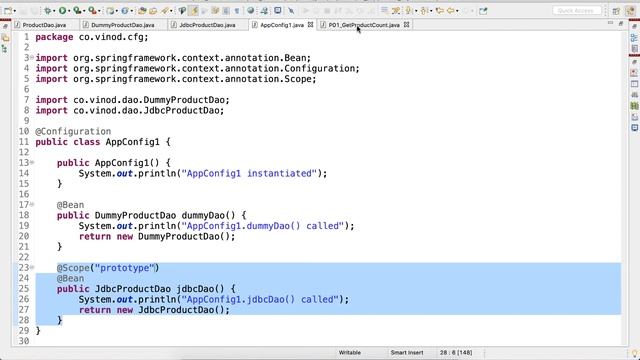The height and width of the screenshot is (360, 640).
Task: Collapse the AppConfig1 constructor at line 13
Action: (x=32, y=162)
